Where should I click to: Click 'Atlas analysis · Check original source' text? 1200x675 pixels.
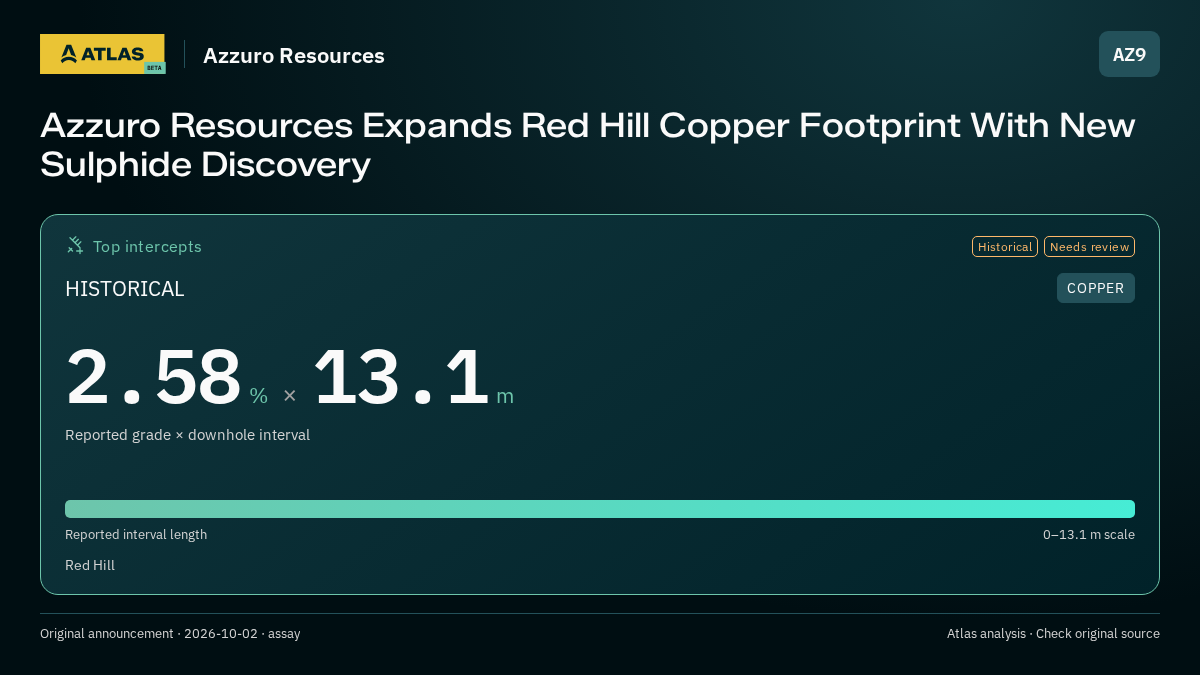pyautogui.click(x=1053, y=633)
